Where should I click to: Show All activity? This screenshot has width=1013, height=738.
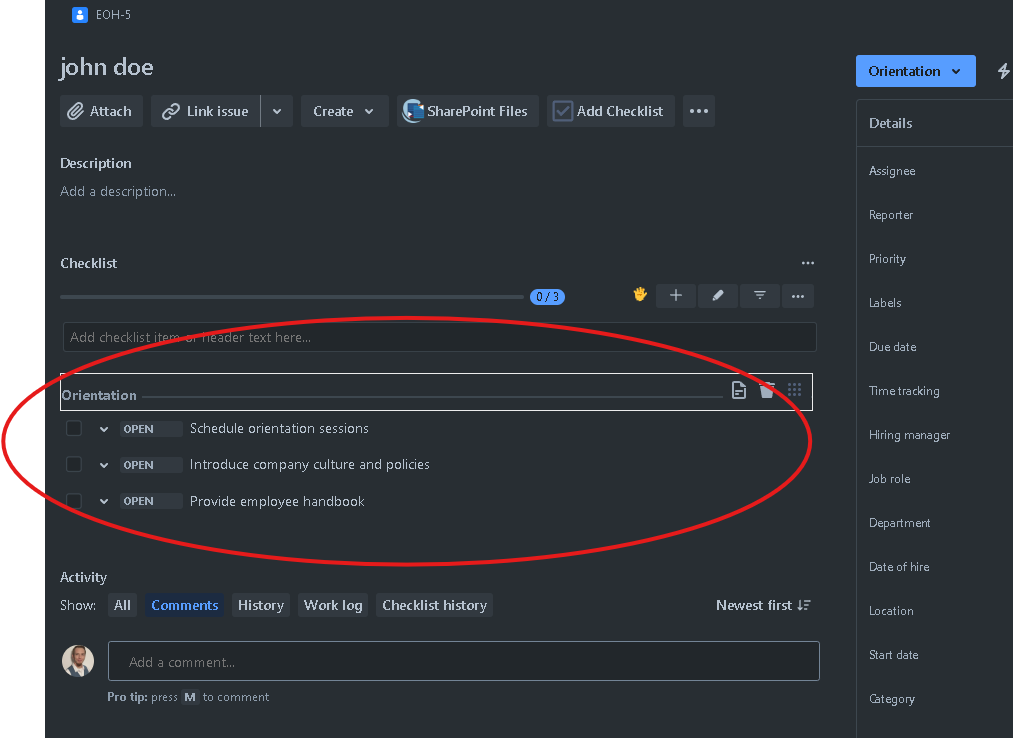pos(122,606)
